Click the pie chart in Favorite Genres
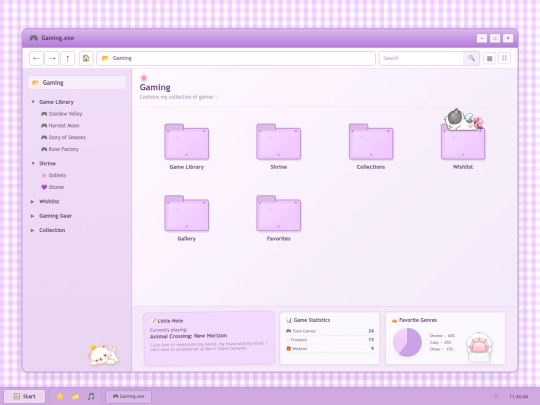540x405 pixels. click(407, 342)
